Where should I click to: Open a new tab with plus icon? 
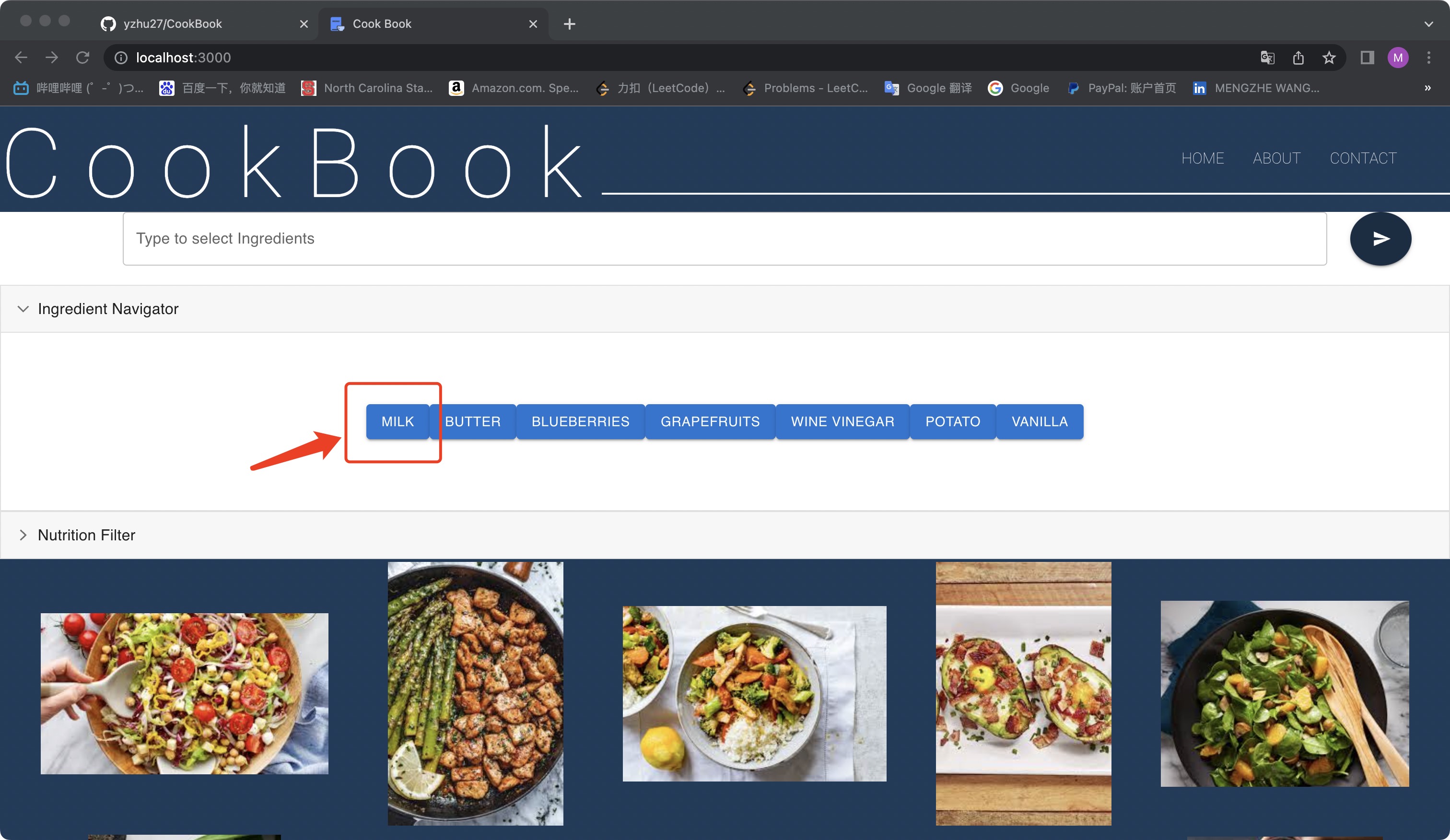569,24
